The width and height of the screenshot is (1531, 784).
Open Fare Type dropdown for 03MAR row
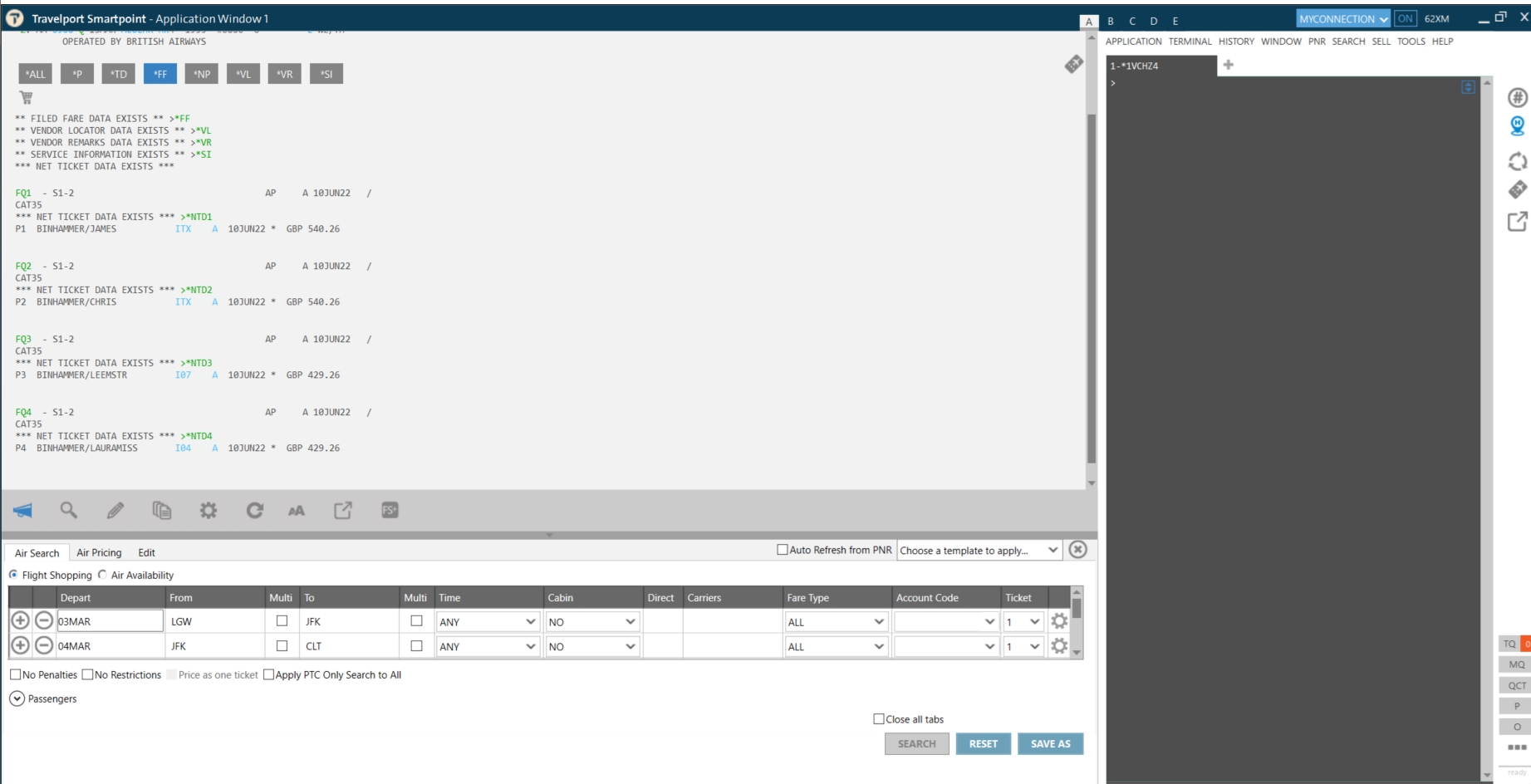point(836,621)
